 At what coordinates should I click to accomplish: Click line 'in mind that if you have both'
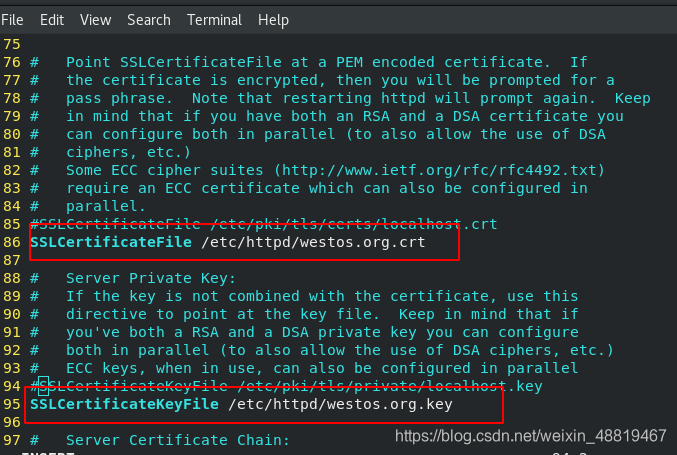point(327,116)
